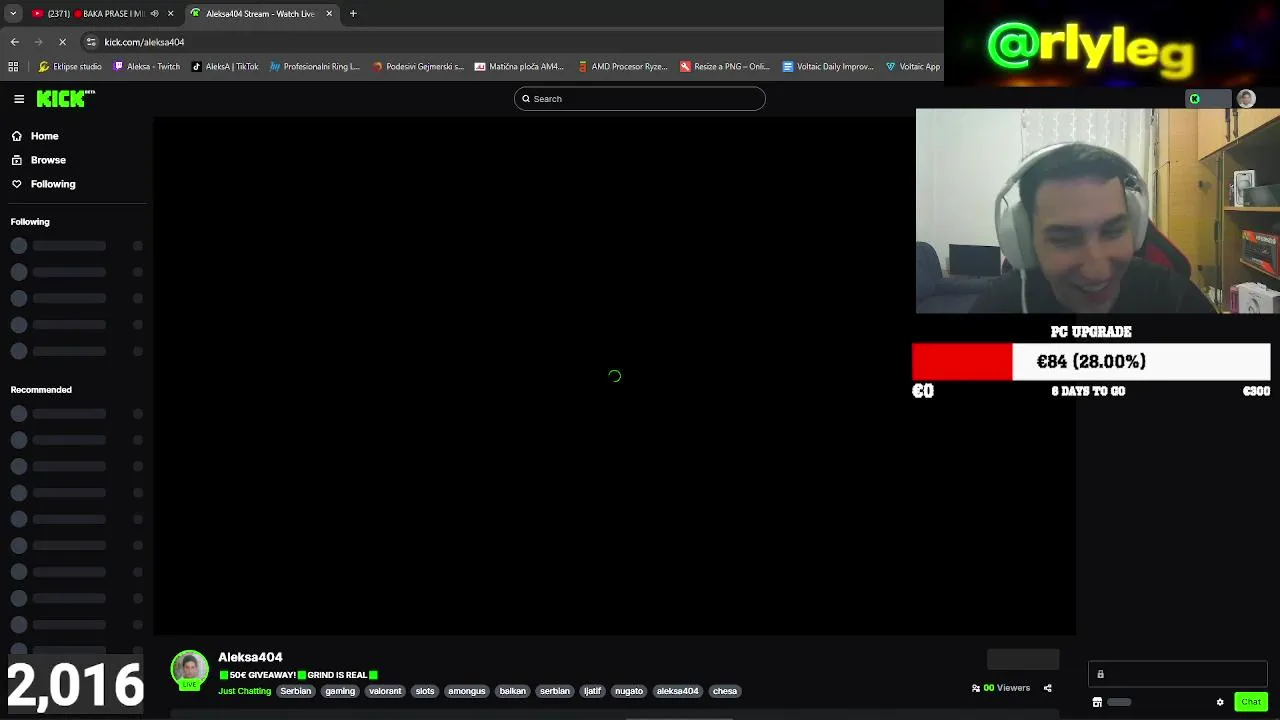Click the Just Chatting category link
This screenshot has height=720, width=1280.
coord(245,691)
